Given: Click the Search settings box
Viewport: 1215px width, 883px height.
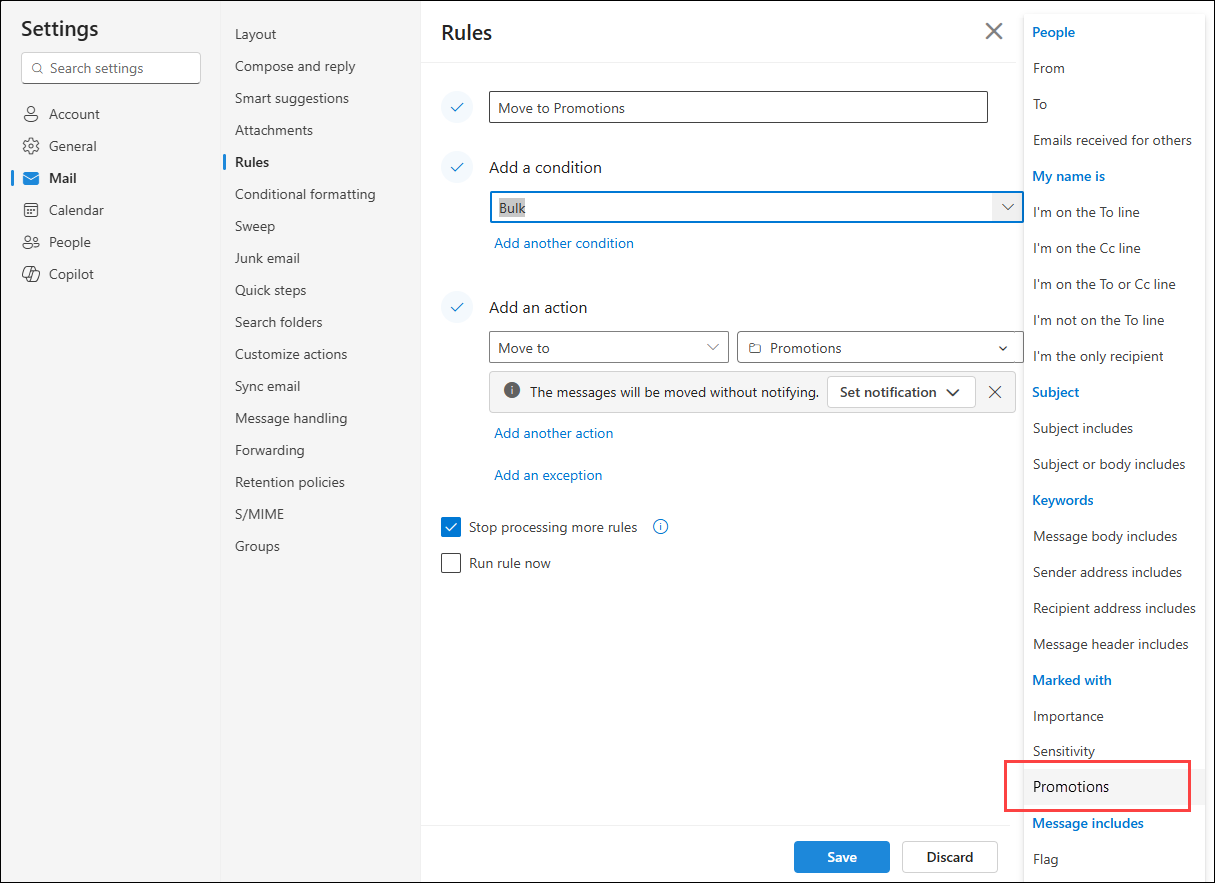Looking at the screenshot, I should click(111, 68).
